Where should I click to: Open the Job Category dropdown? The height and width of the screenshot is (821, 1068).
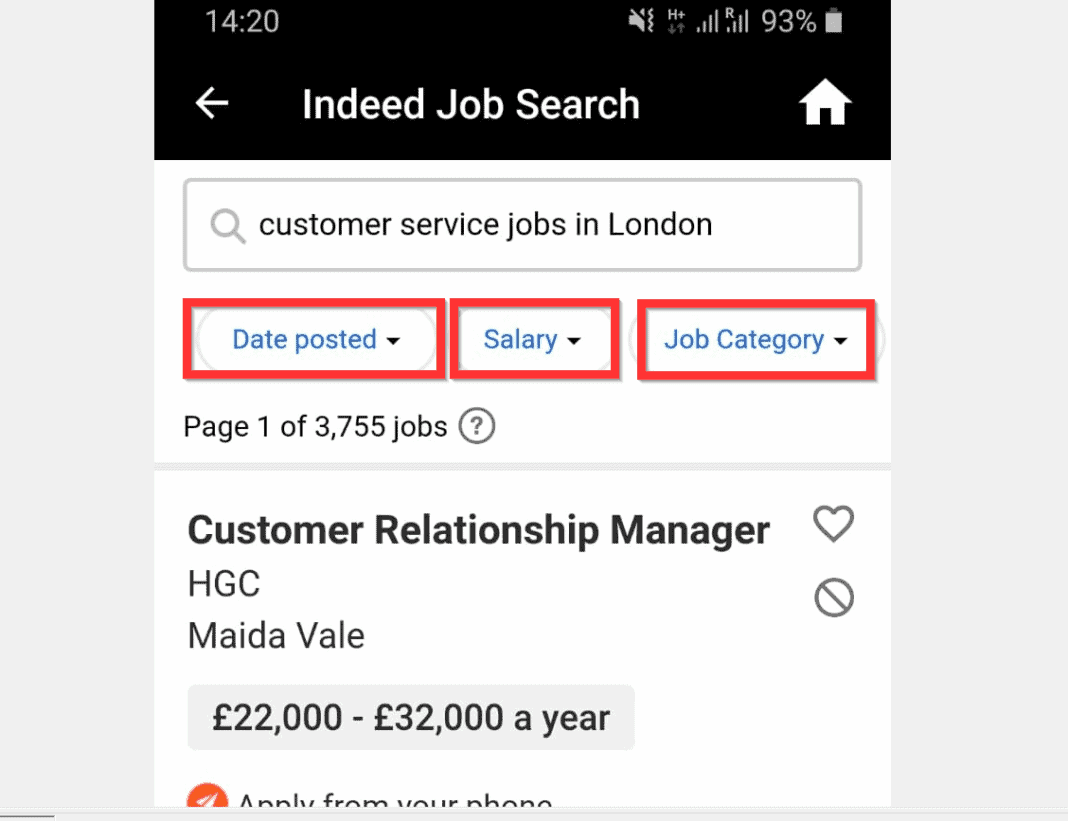pos(755,339)
